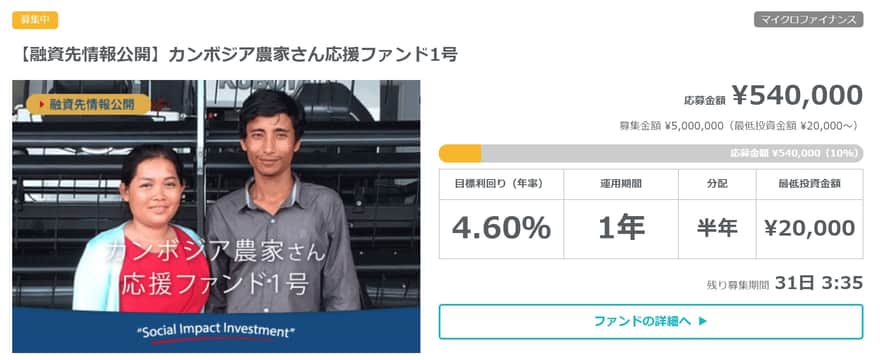Click the 募集金額 ¥5,000,000 text
Viewport: 880px width, 360px height.
[x=671, y=126]
